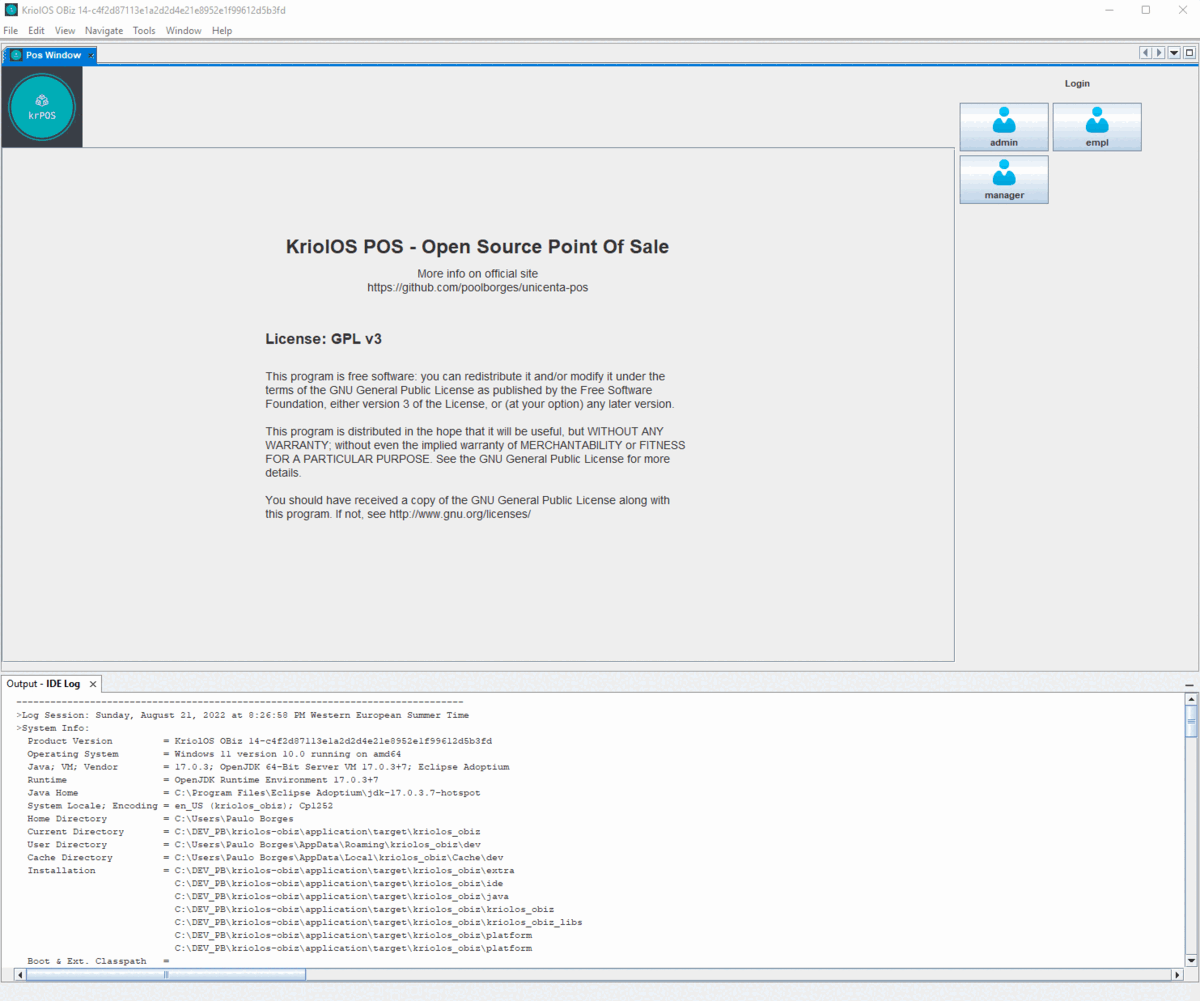The image size is (1200, 1001).
Task: Click the KriolOS OBiz title bar app icon
Action: tap(11, 10)
